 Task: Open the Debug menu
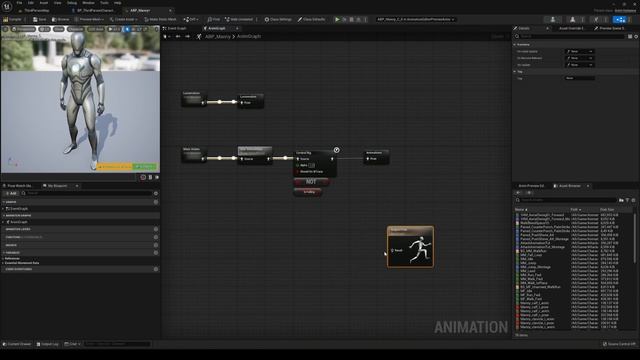[72, 2]
